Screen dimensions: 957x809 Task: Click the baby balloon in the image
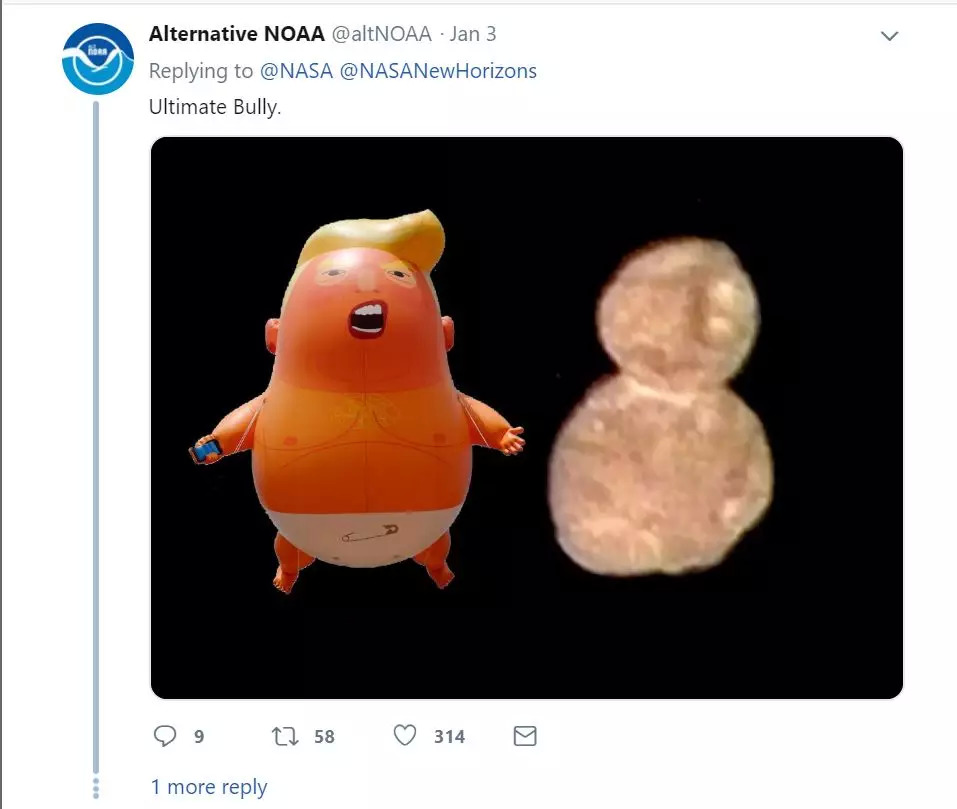[x=357, y=401]
